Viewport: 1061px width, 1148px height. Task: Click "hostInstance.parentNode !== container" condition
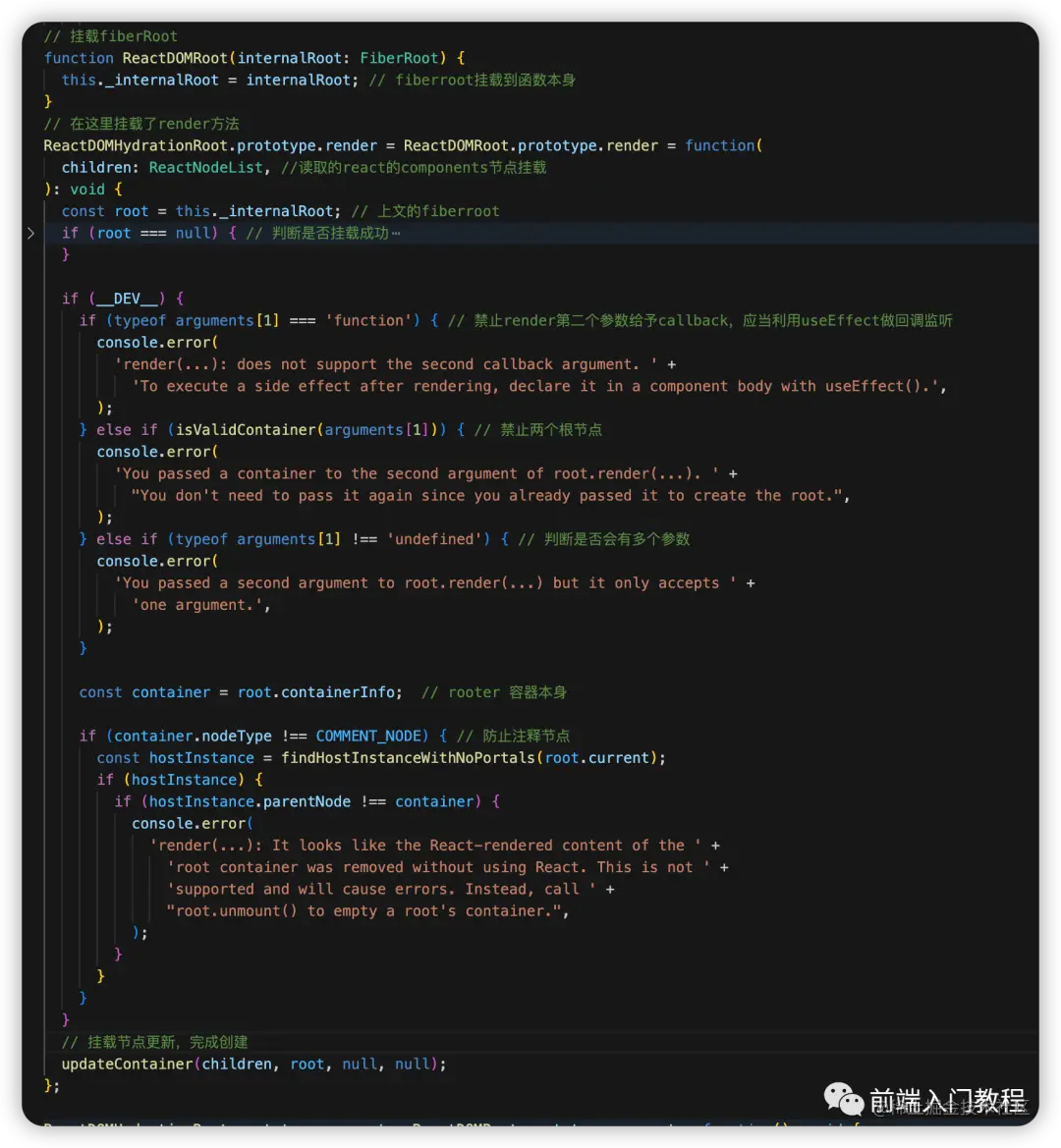311,801
